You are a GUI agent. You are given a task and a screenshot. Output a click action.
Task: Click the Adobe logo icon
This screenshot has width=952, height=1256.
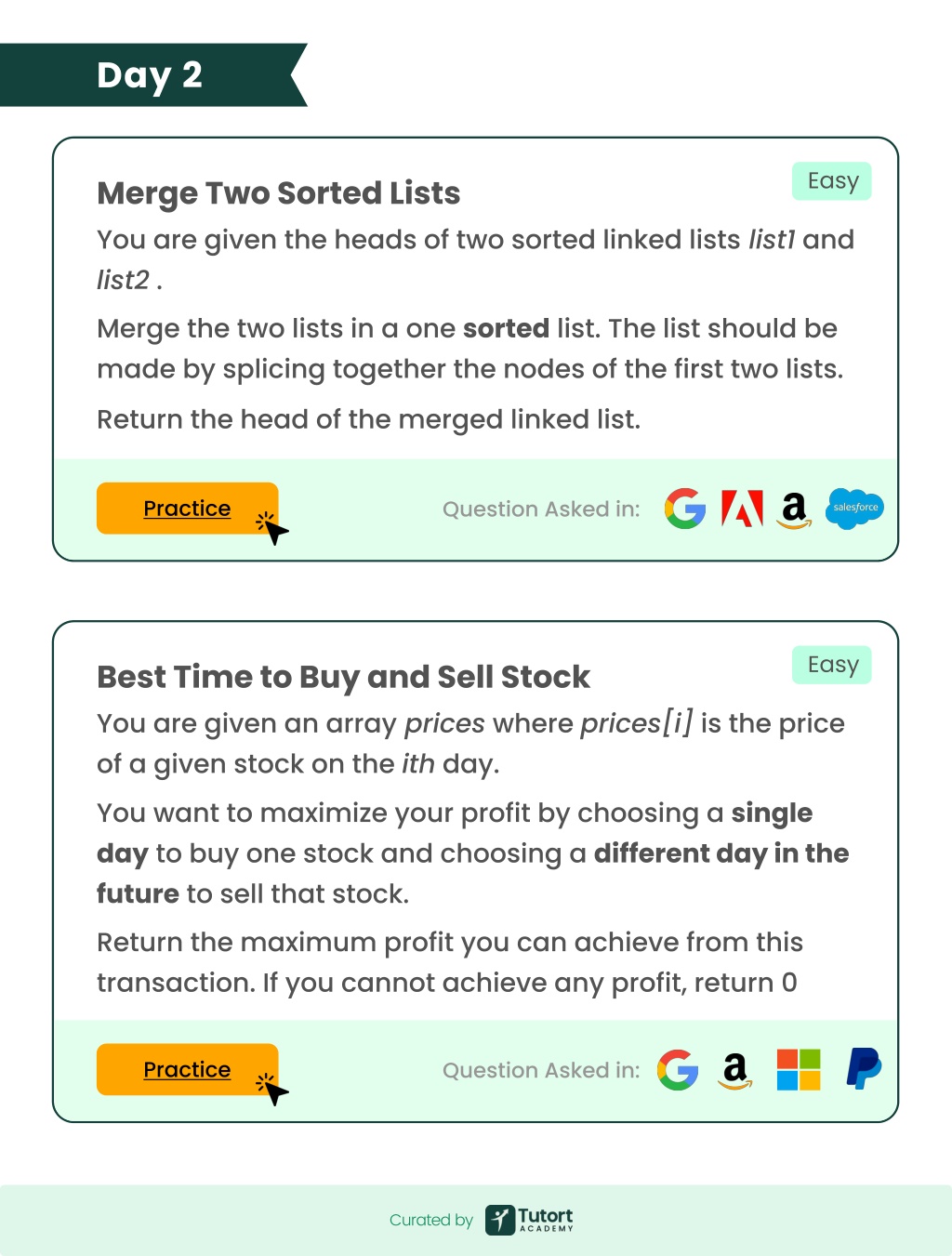(742, 509)
